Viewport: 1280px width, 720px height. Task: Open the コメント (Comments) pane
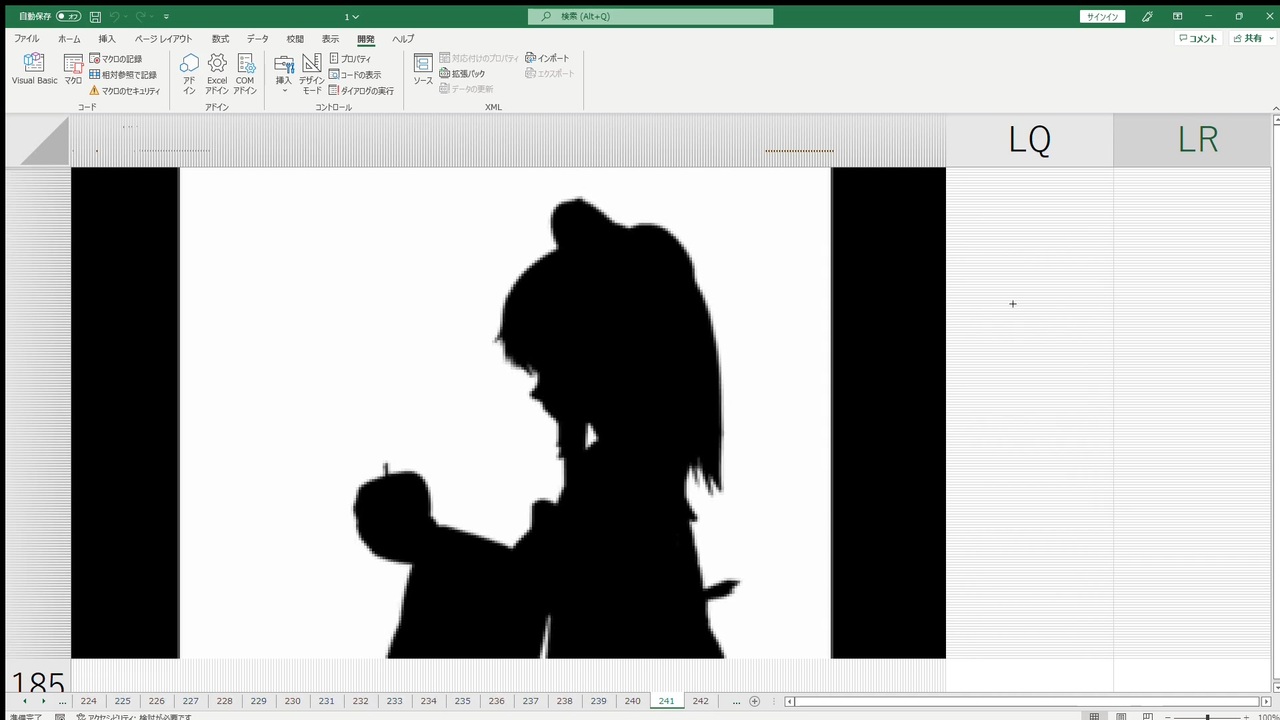pos(1197,39)
